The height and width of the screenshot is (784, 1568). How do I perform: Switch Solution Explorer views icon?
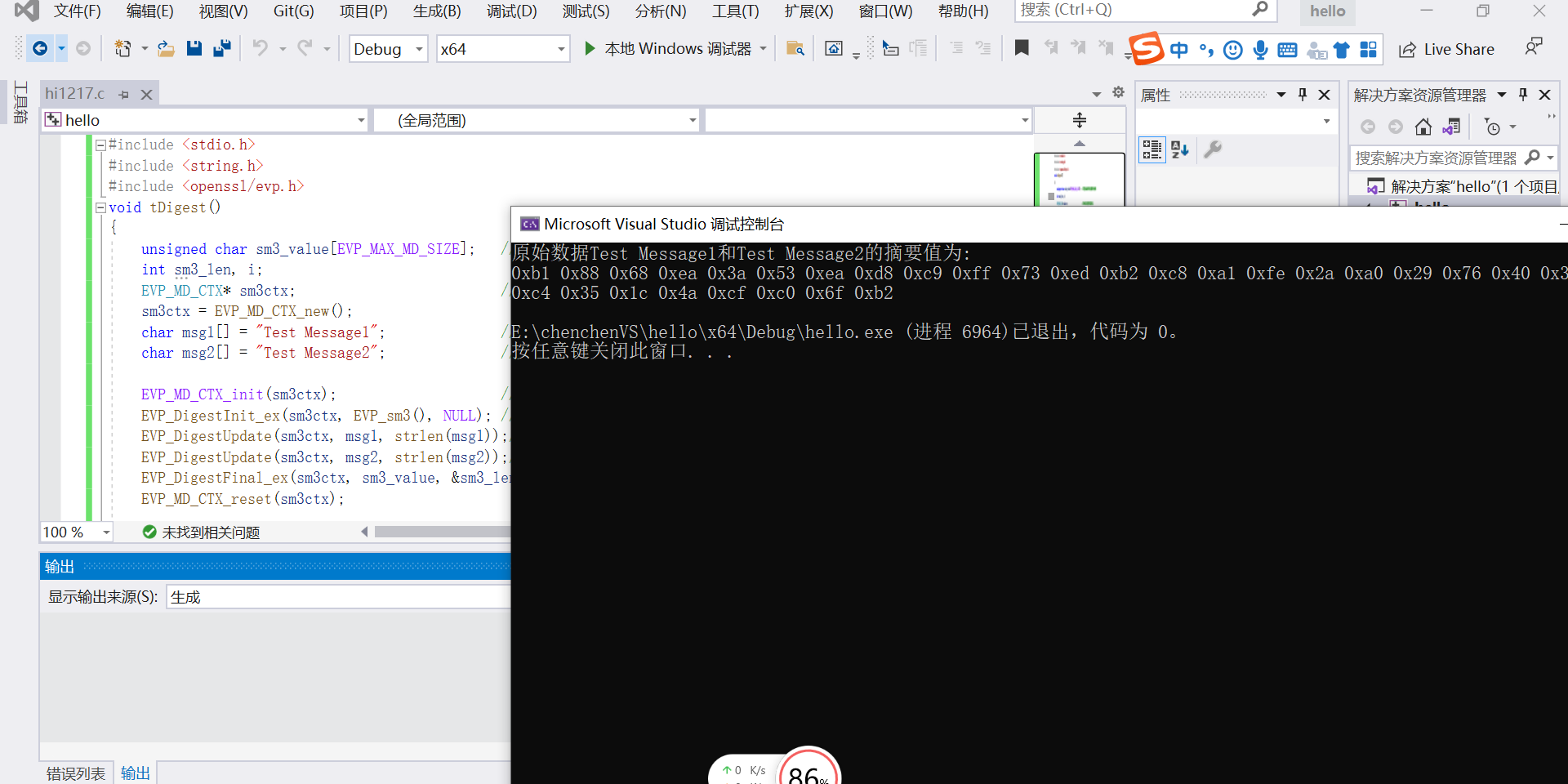coord(1451,127)
